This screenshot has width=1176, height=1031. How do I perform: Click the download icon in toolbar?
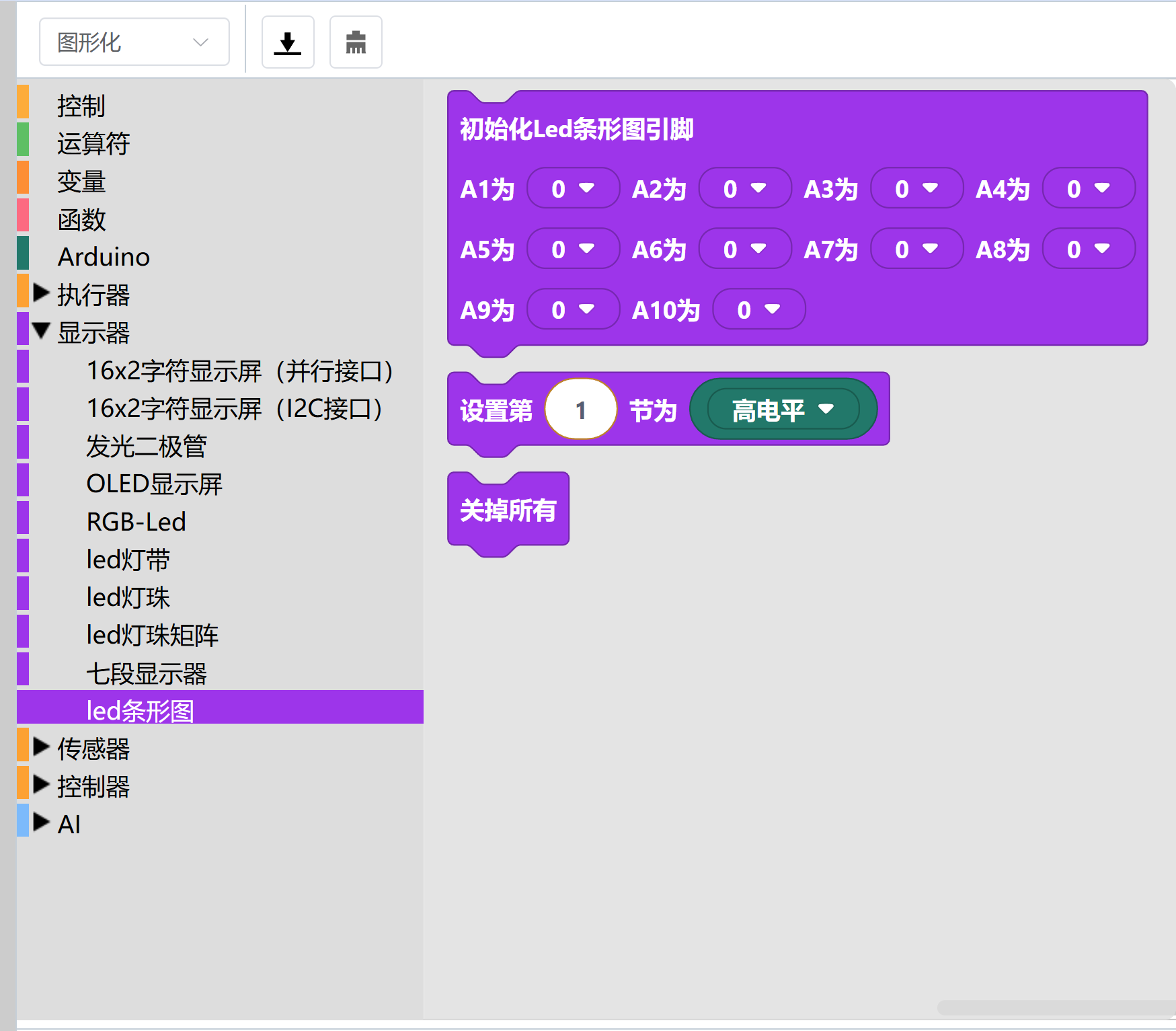click(288, 42)
